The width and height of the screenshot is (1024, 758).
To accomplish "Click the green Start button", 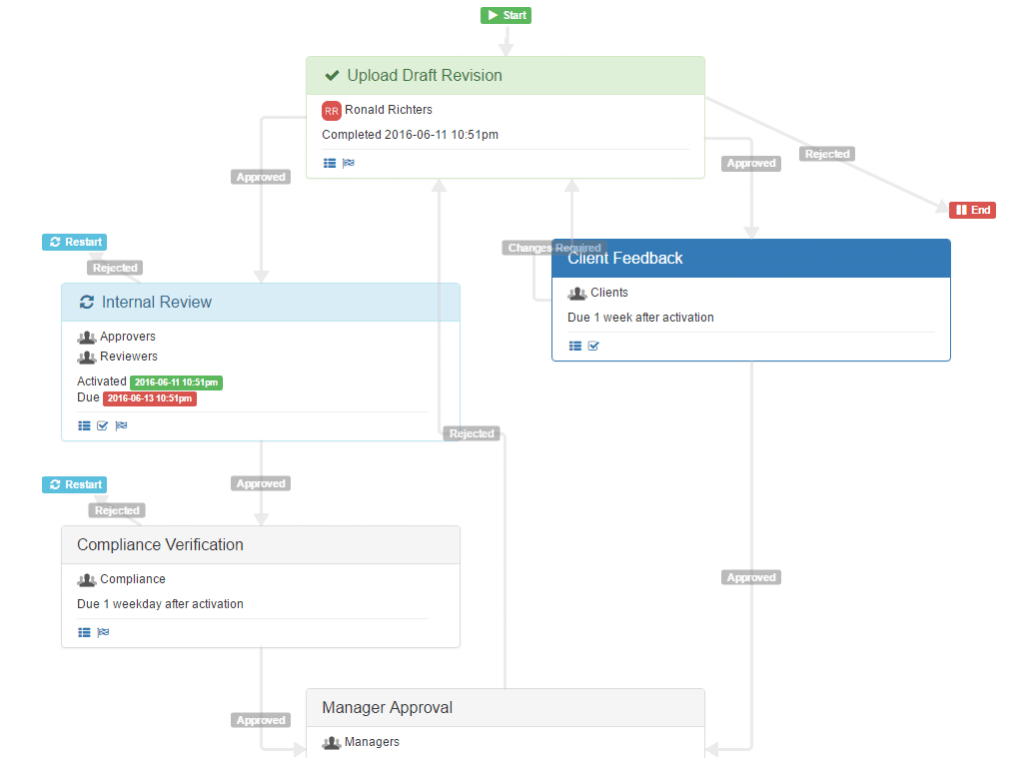I will point(506,15).
